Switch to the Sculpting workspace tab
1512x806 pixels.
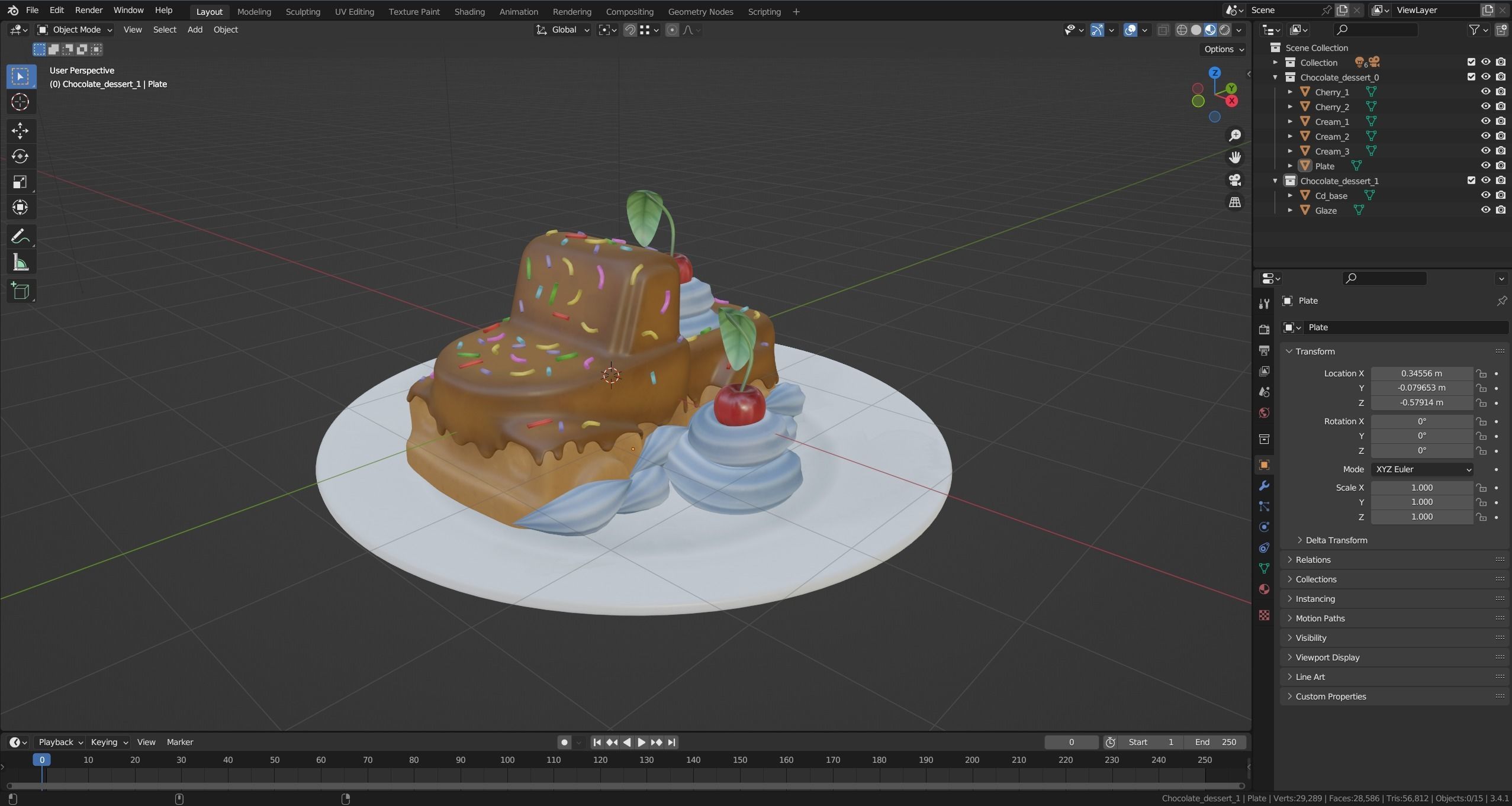(303, 11)
